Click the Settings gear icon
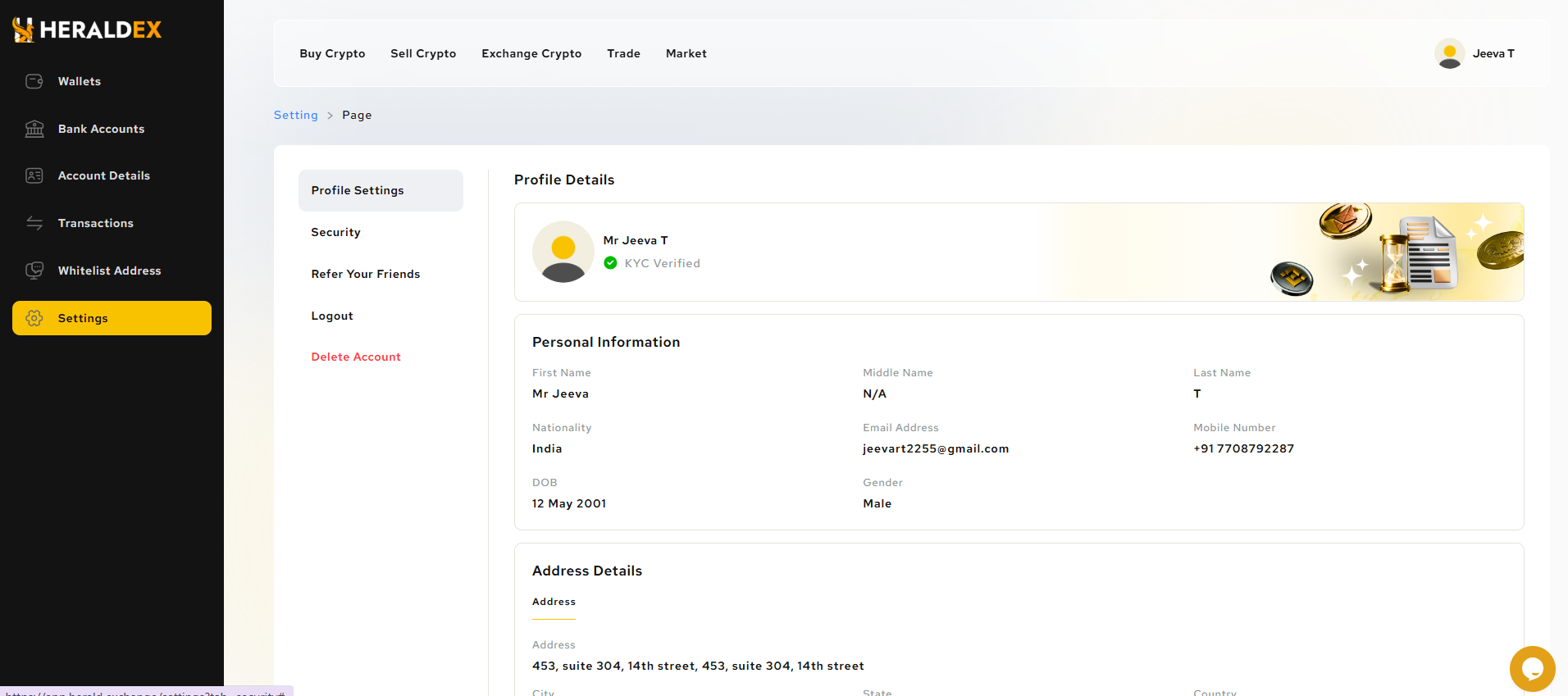 tap(34, 318)
